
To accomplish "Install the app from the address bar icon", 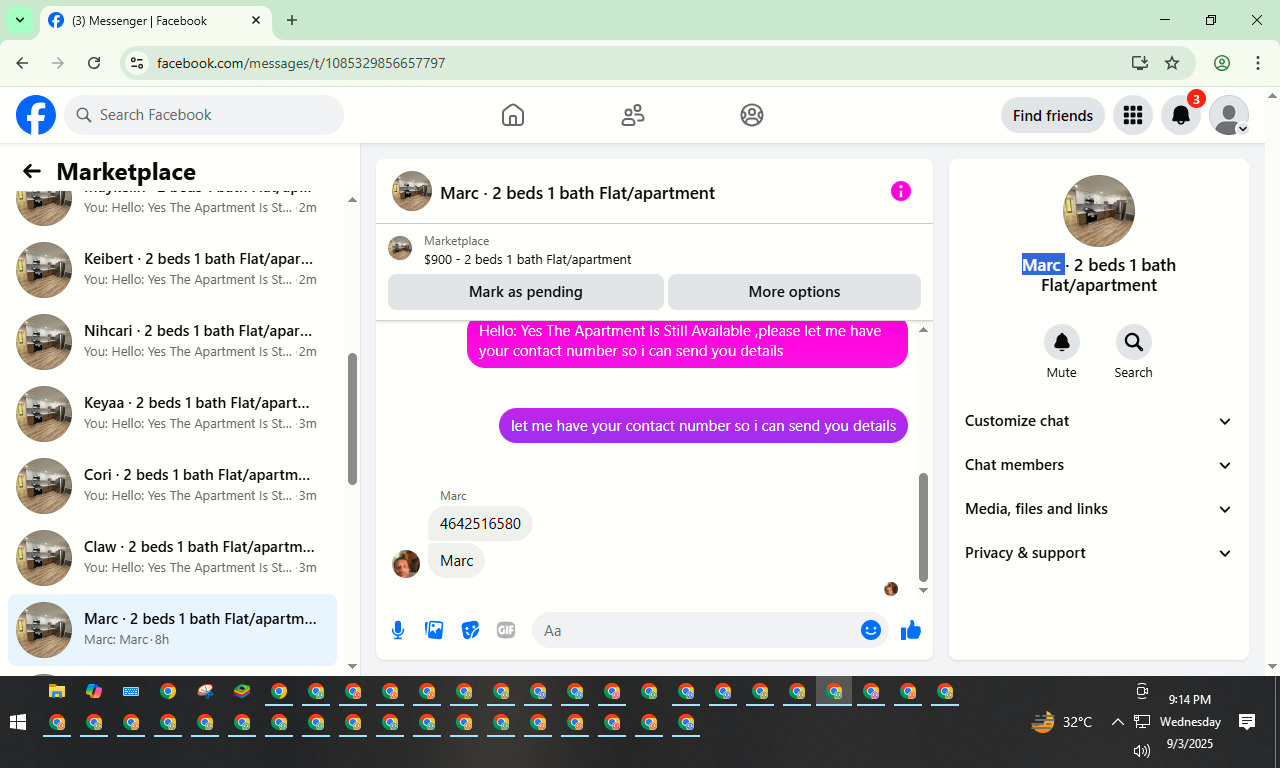I will point(1139,63).
